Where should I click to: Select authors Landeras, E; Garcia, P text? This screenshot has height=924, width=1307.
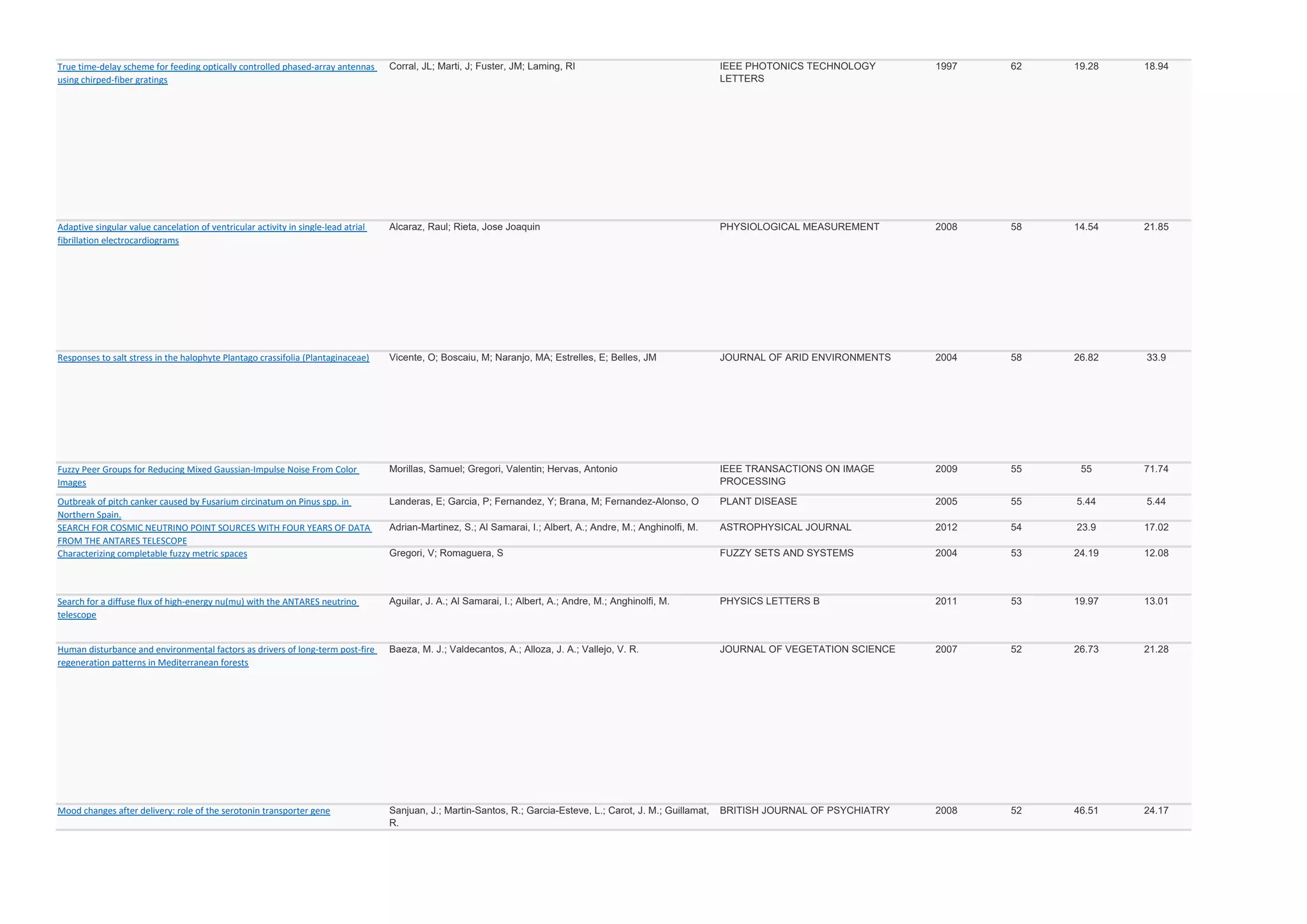click(x=544, y=502)
